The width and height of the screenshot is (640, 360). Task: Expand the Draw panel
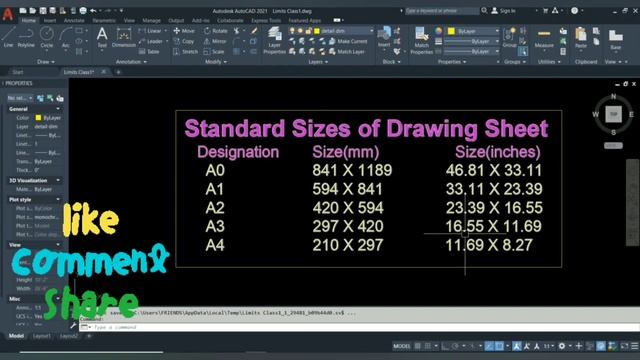click(x=46, y=62)
